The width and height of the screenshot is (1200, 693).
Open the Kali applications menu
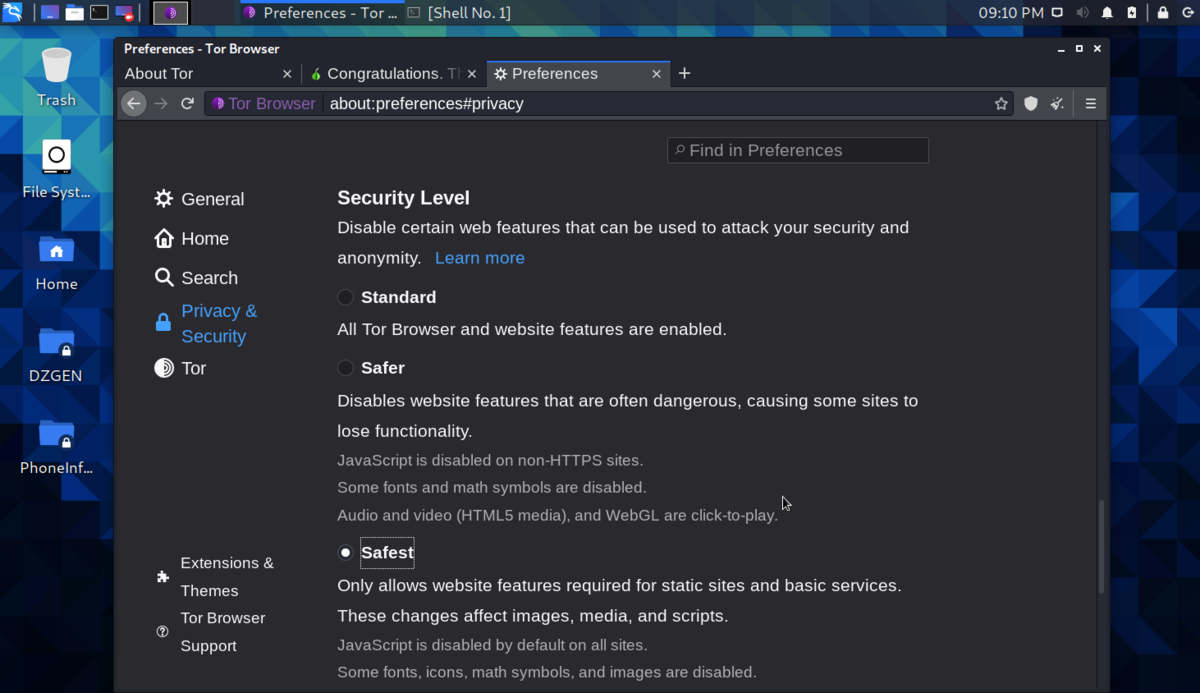point(13,13)
